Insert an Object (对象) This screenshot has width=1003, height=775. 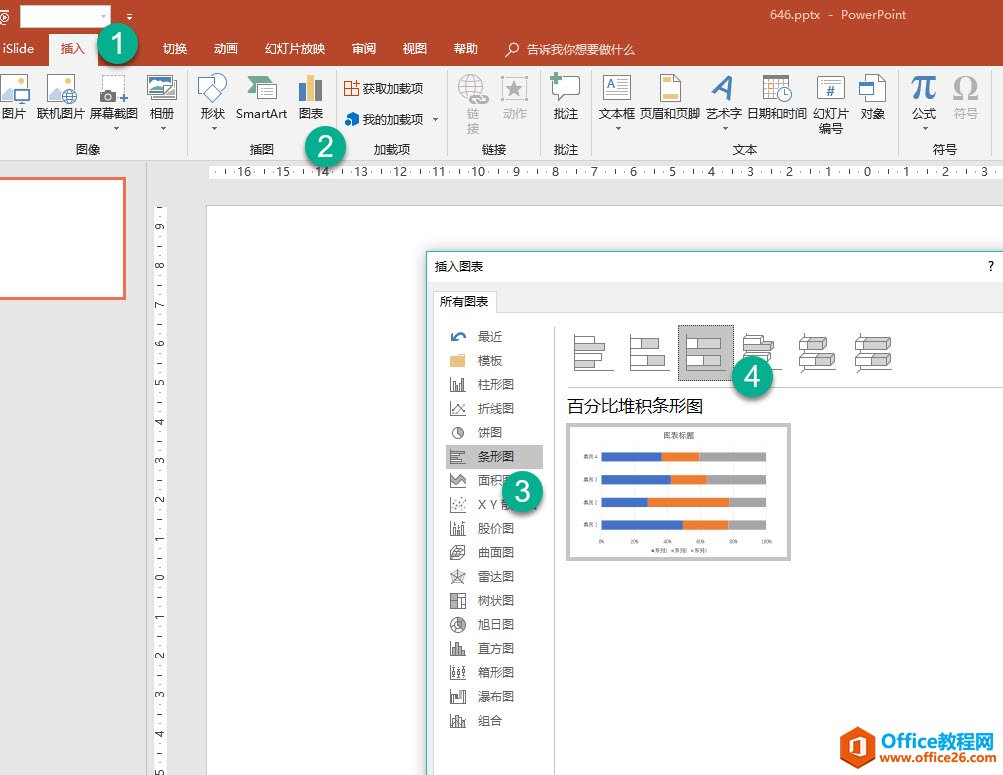873,97
